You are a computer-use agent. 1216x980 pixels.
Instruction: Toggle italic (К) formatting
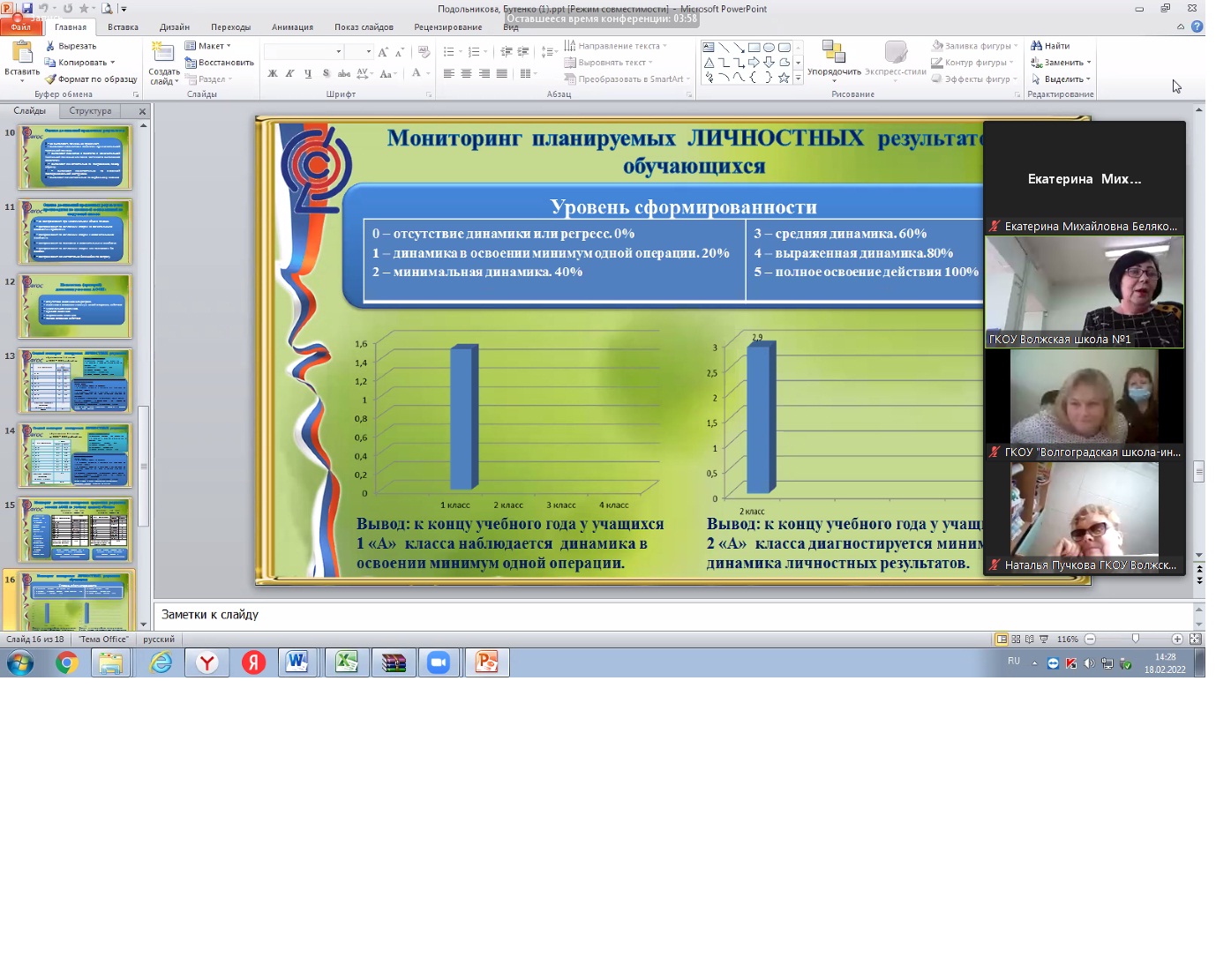click(289, 74)
